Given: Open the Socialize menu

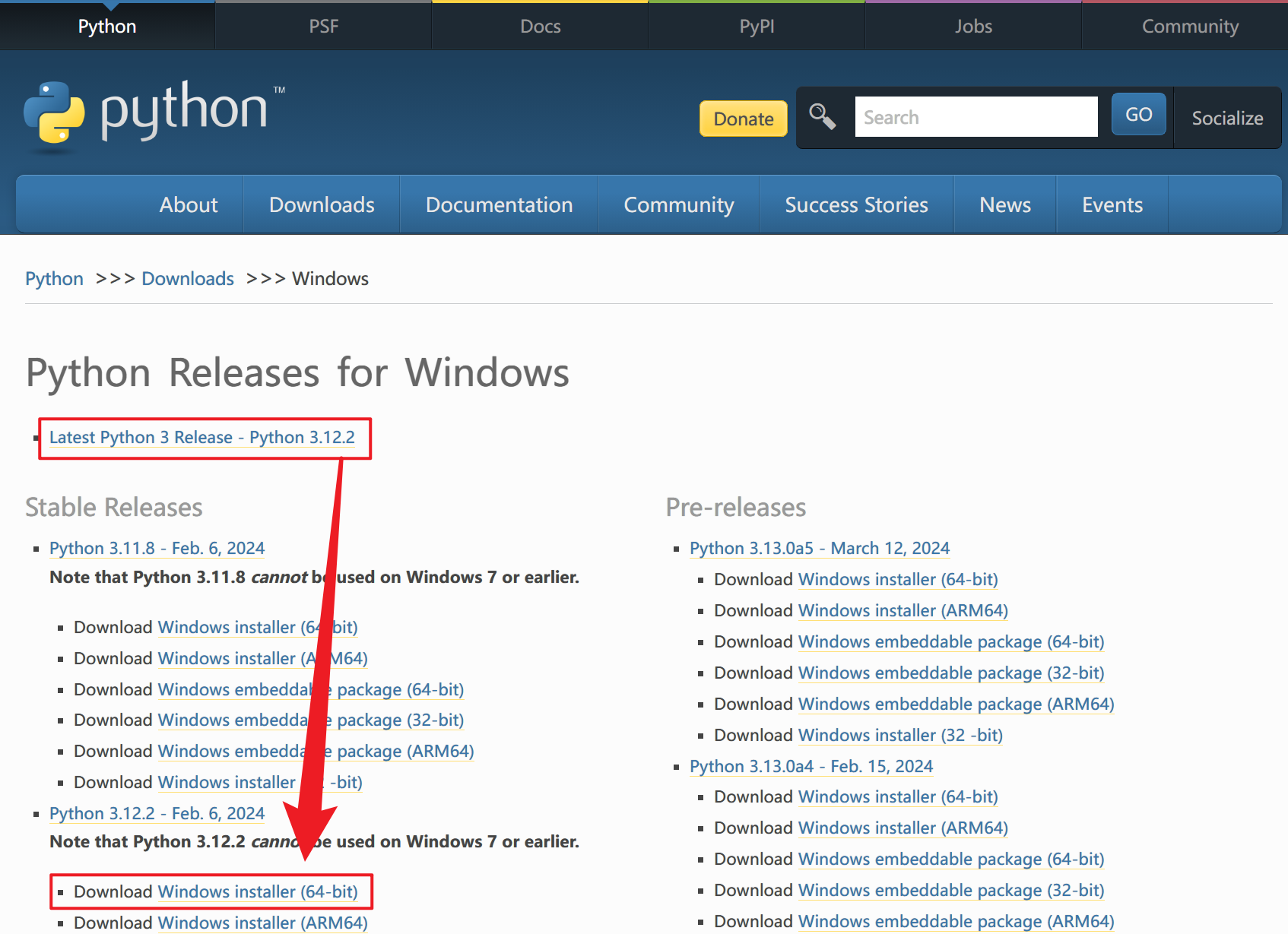Looking at the screenshot, I should coord(1227,118).
